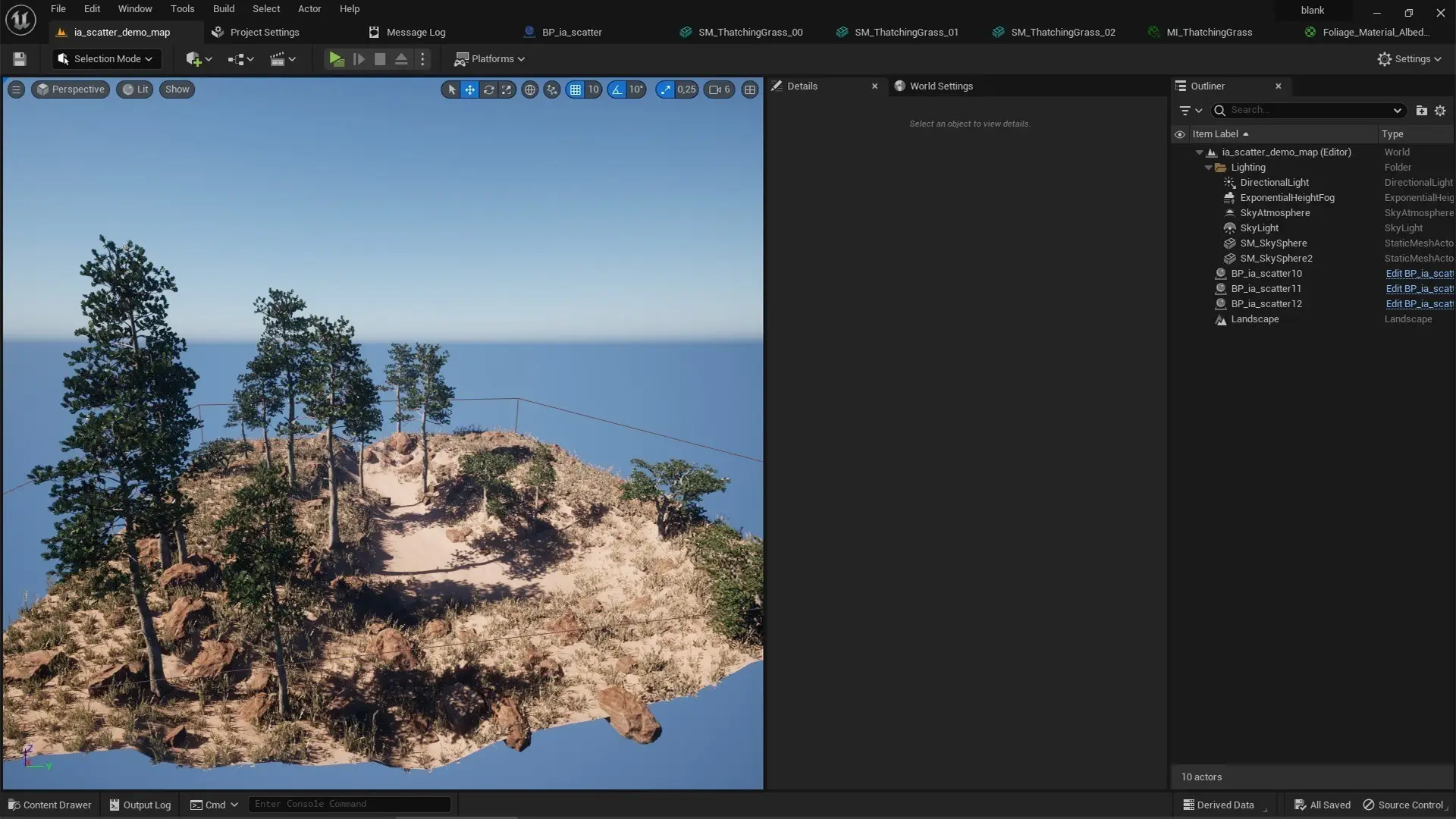Open the viewport Show menu
This screenshot has height=819, width=1456.
(177, 89)
